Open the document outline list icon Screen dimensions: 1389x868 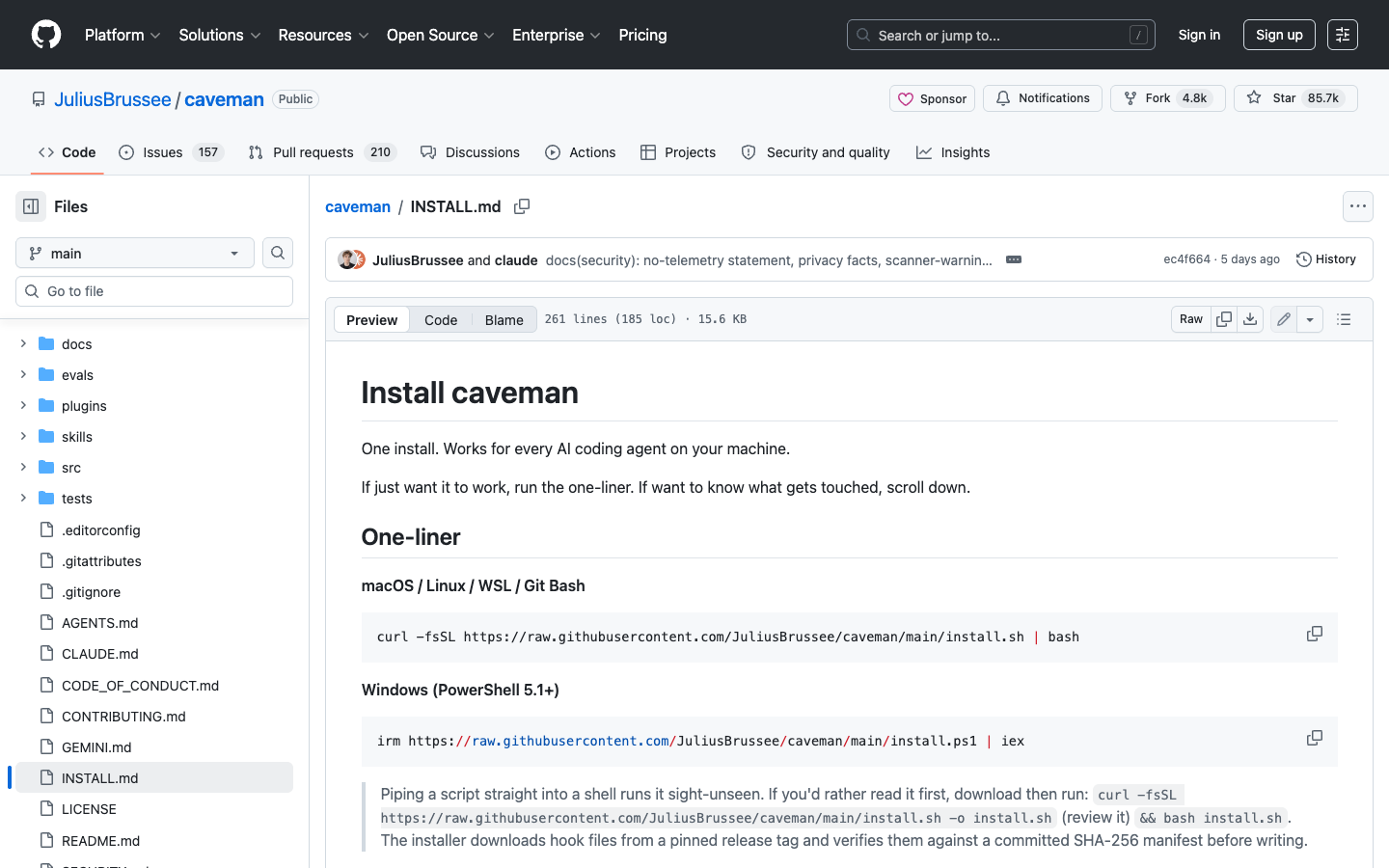tap(1344, 319)
